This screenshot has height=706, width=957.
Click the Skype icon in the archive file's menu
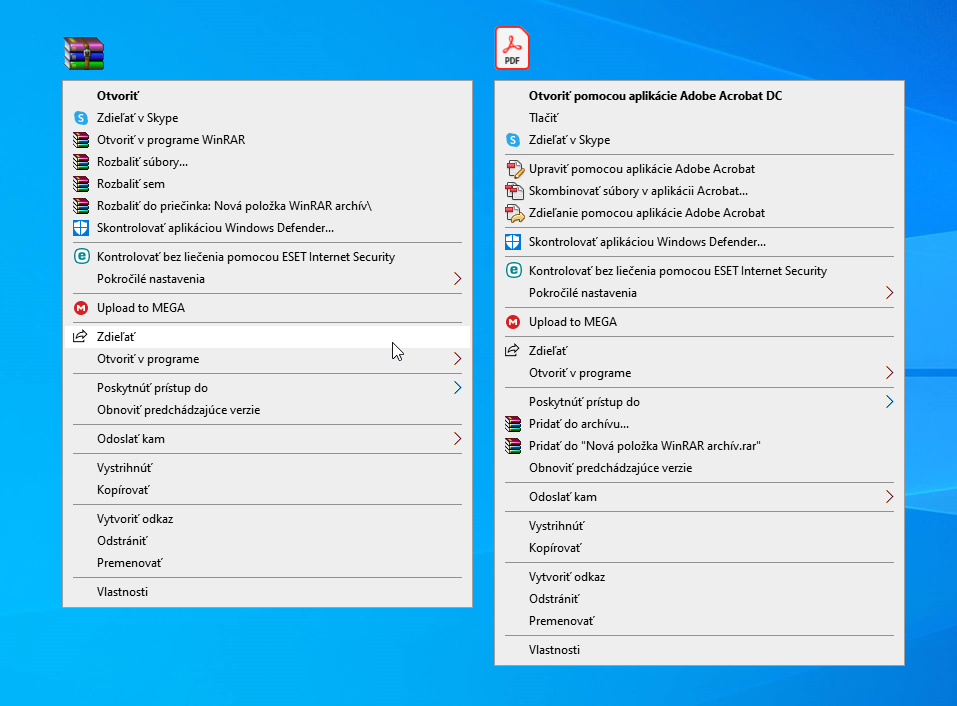pyautogui.click(x=81, y=118)
